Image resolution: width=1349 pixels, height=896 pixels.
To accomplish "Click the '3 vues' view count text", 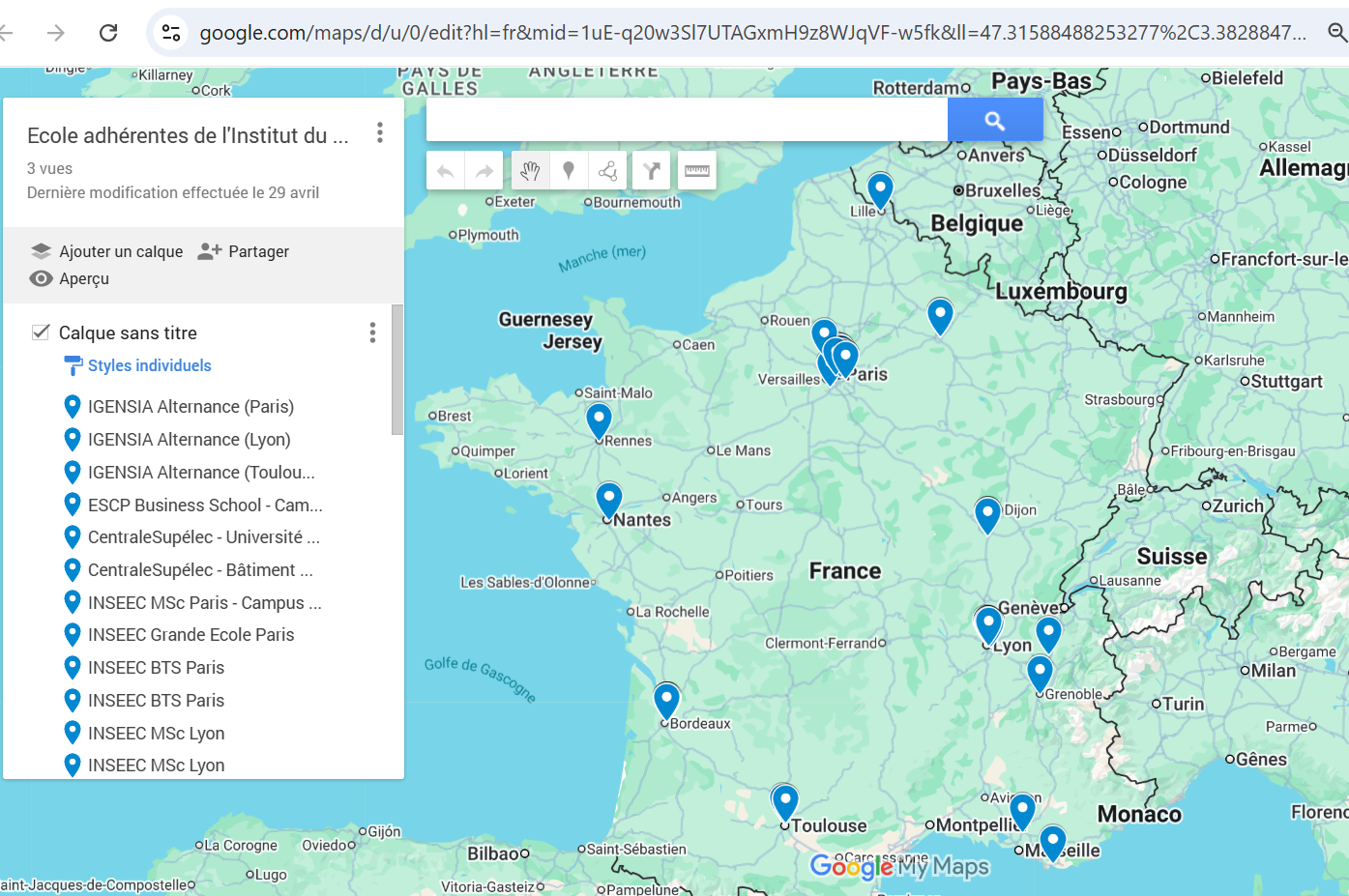I will pos(49,168).
